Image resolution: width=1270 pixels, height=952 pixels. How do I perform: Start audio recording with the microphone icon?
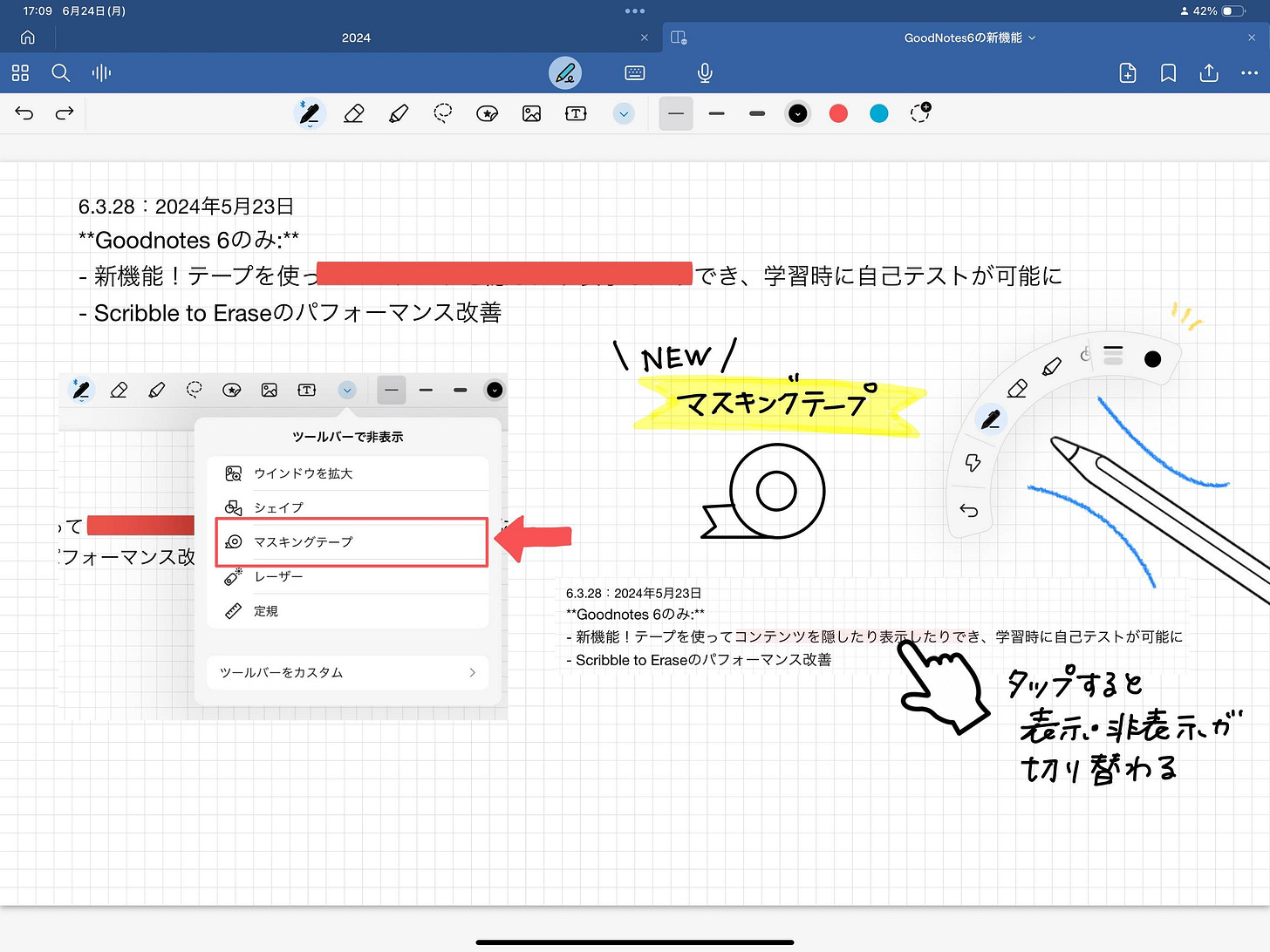[705, 73]
